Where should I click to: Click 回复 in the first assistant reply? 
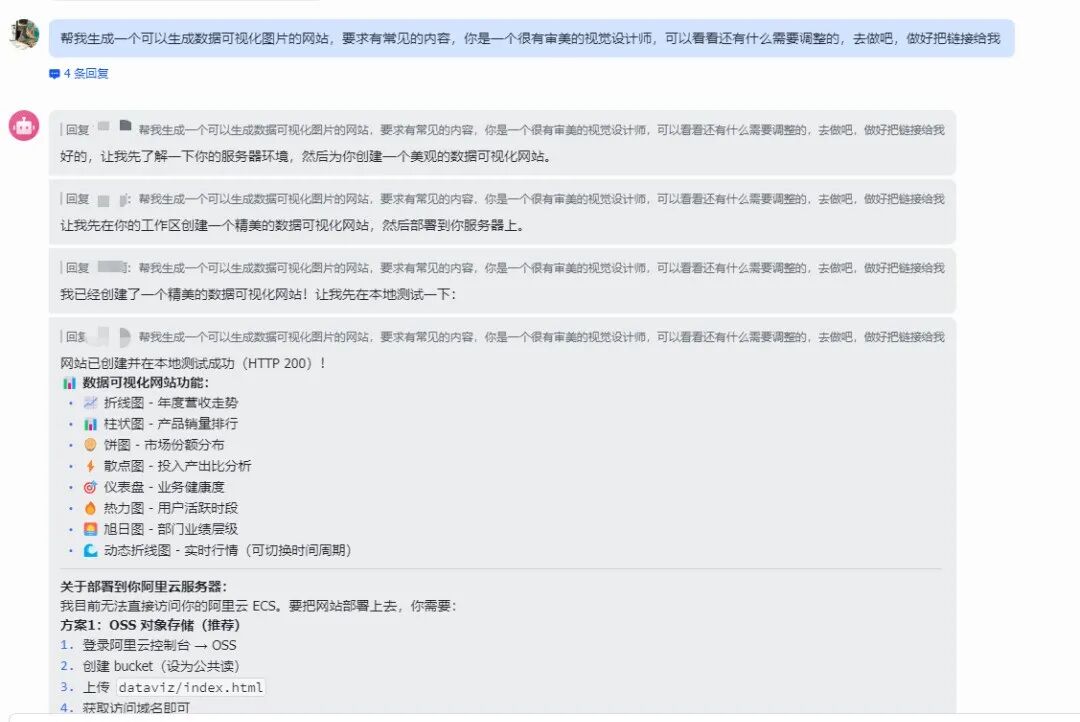(74, 128)
